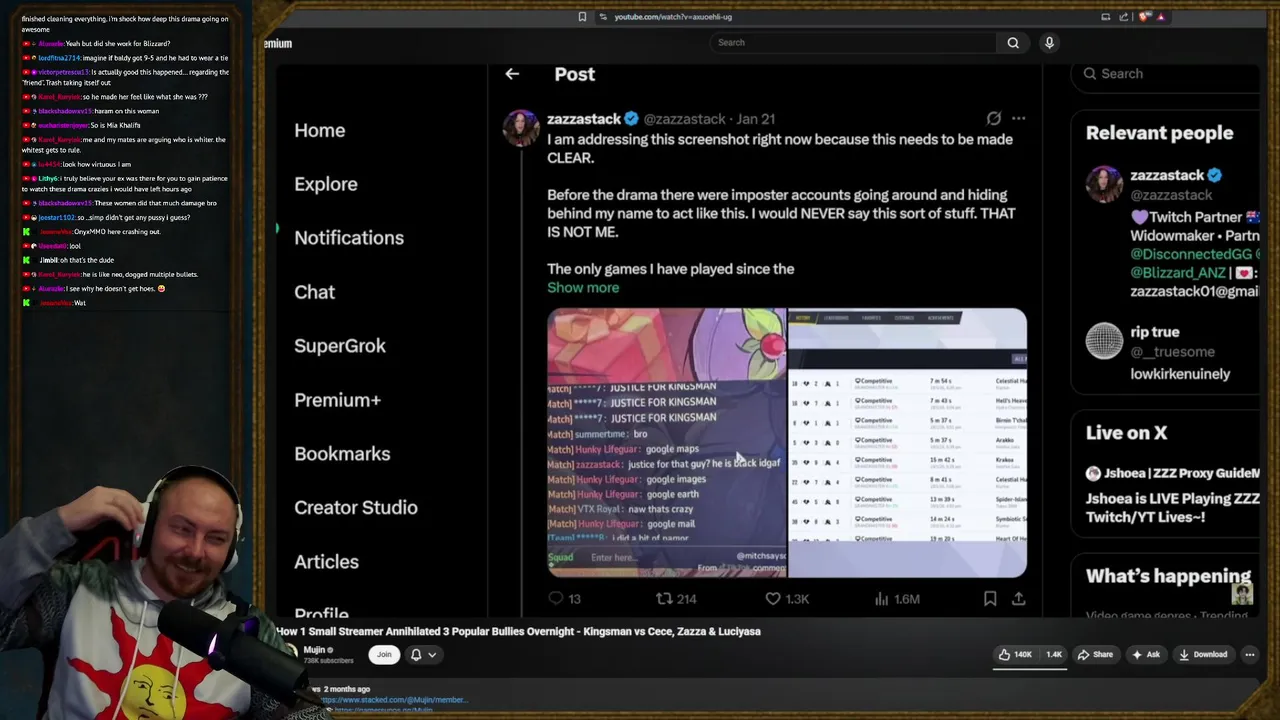The height and width of the screenshot is (720, 1280).
Task: Click the magnifier icon in X search box
Action: pos(1090,73)
